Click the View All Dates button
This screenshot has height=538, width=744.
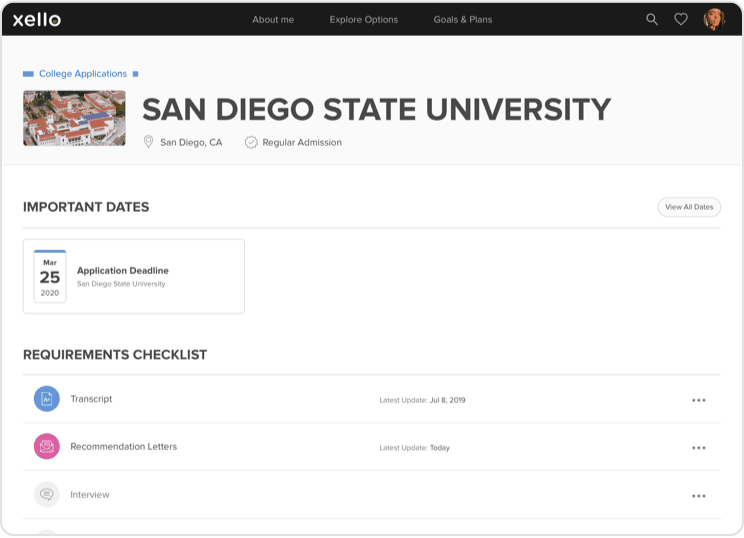[x=689, y=207]
